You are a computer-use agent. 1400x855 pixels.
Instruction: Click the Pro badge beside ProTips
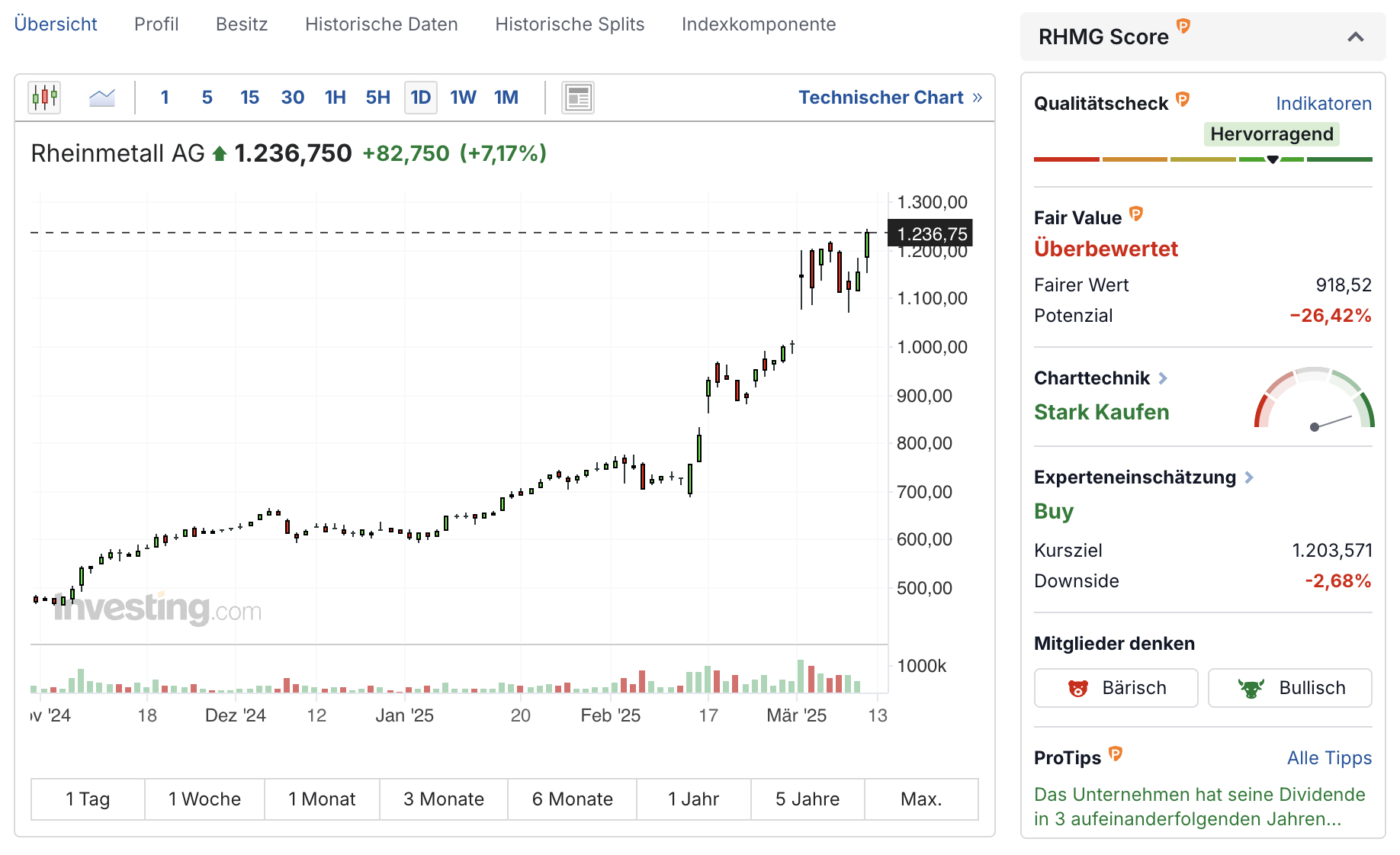(x=1116, y=754)
